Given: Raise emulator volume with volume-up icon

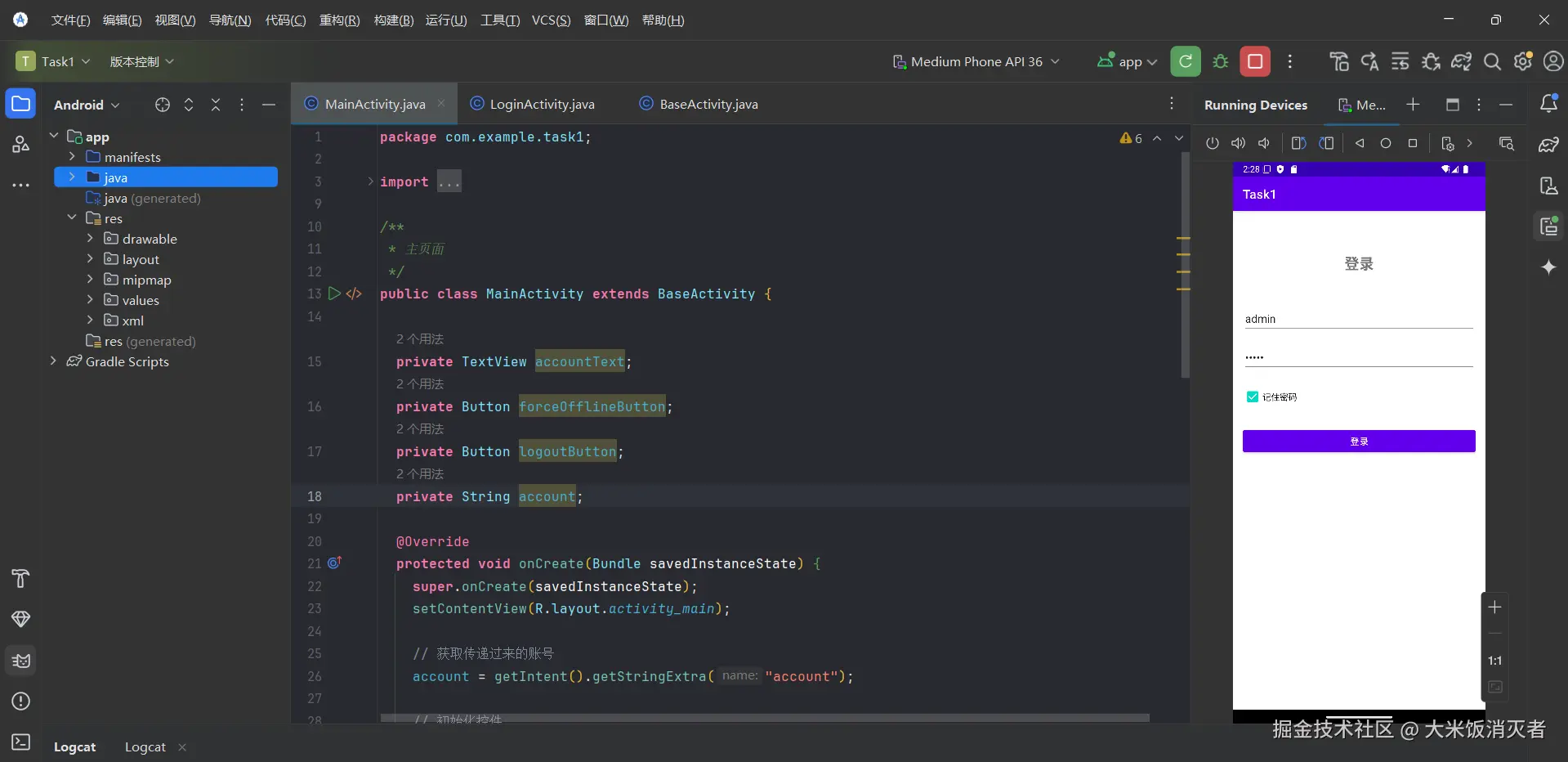Looking at the screenshot, I should click(x=1239, y=143).
